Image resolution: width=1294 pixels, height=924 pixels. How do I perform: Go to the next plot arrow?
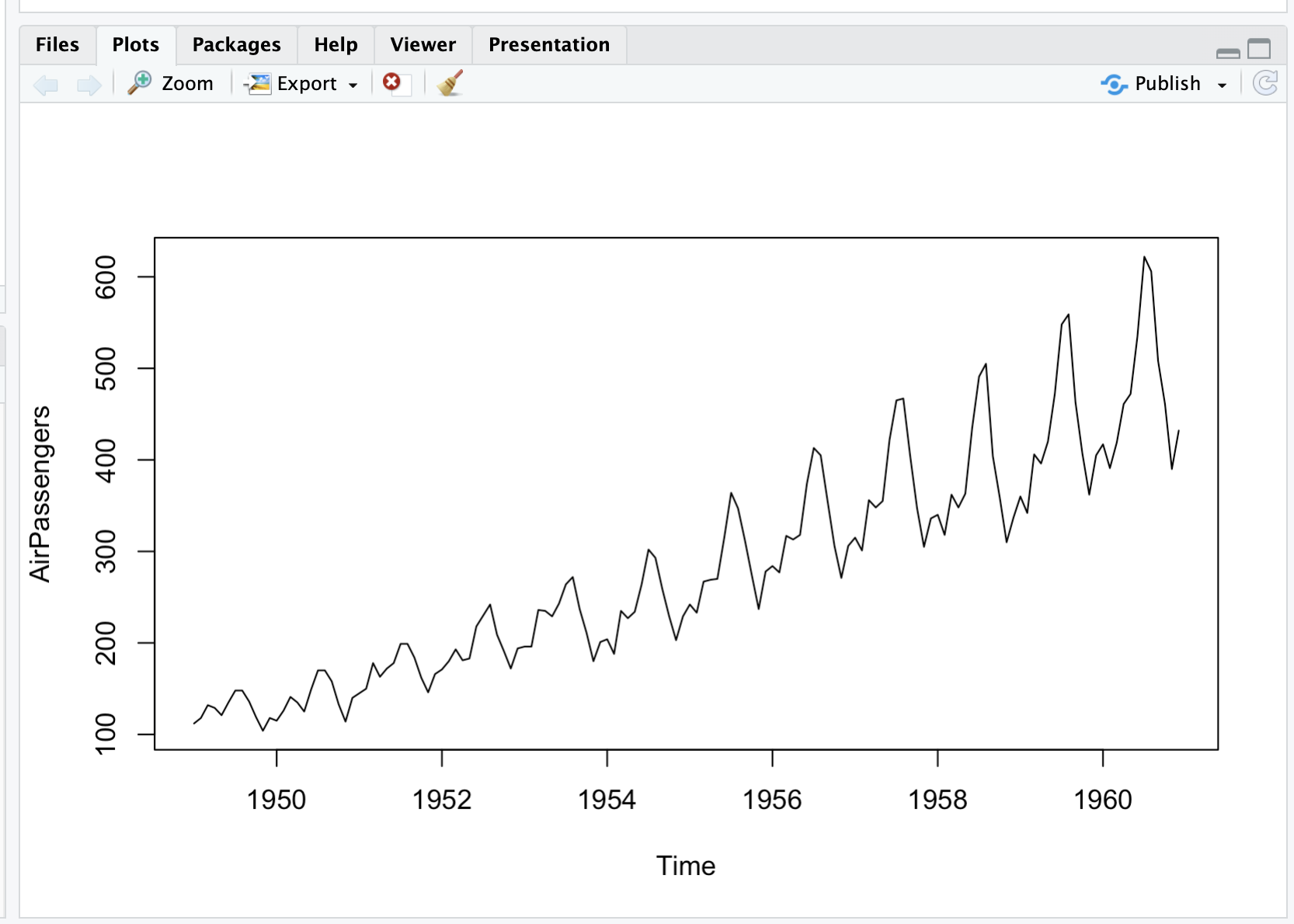[x=89, y=84]
